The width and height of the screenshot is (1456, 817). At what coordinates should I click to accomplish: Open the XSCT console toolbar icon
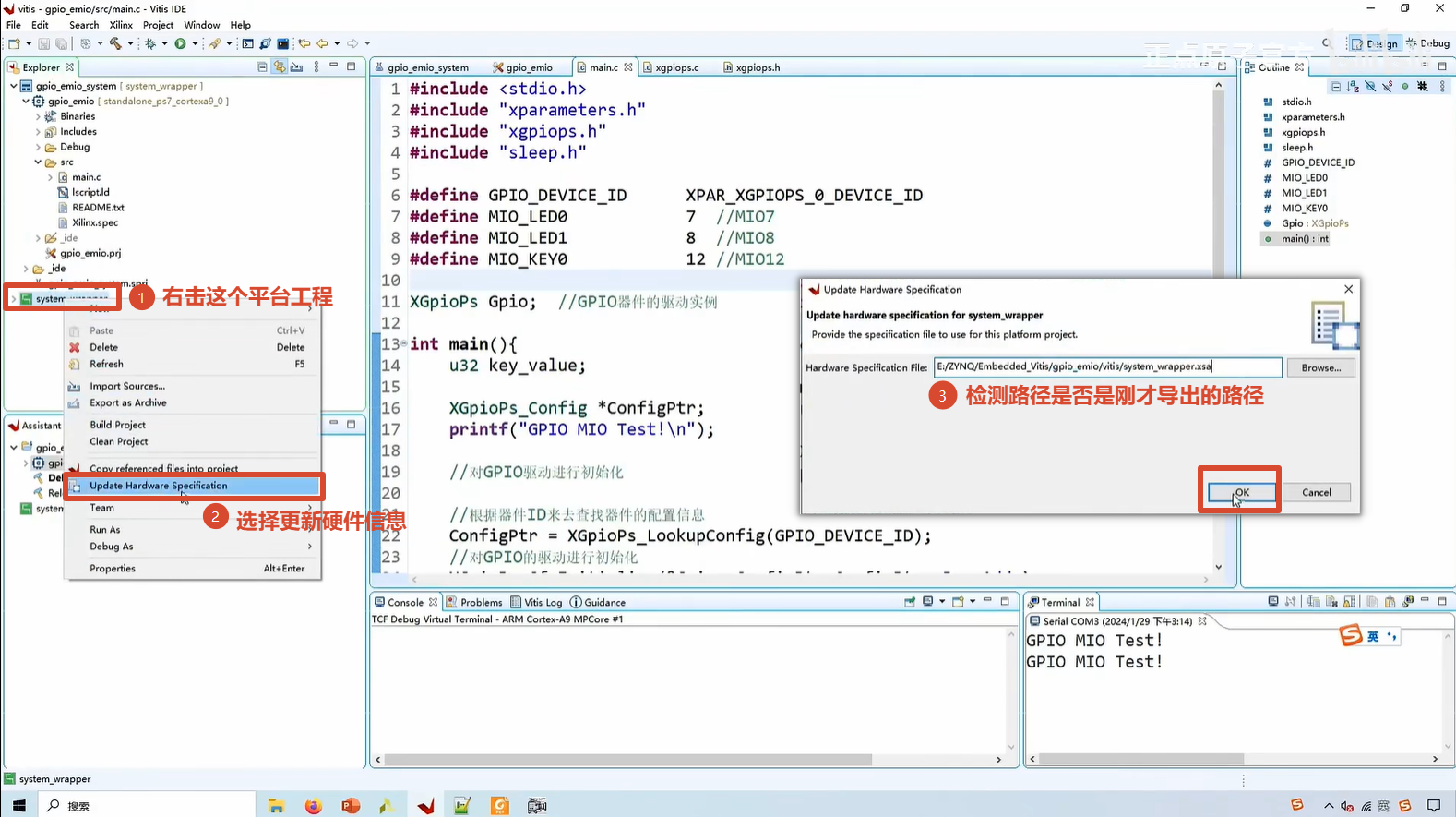pos(247,43)
